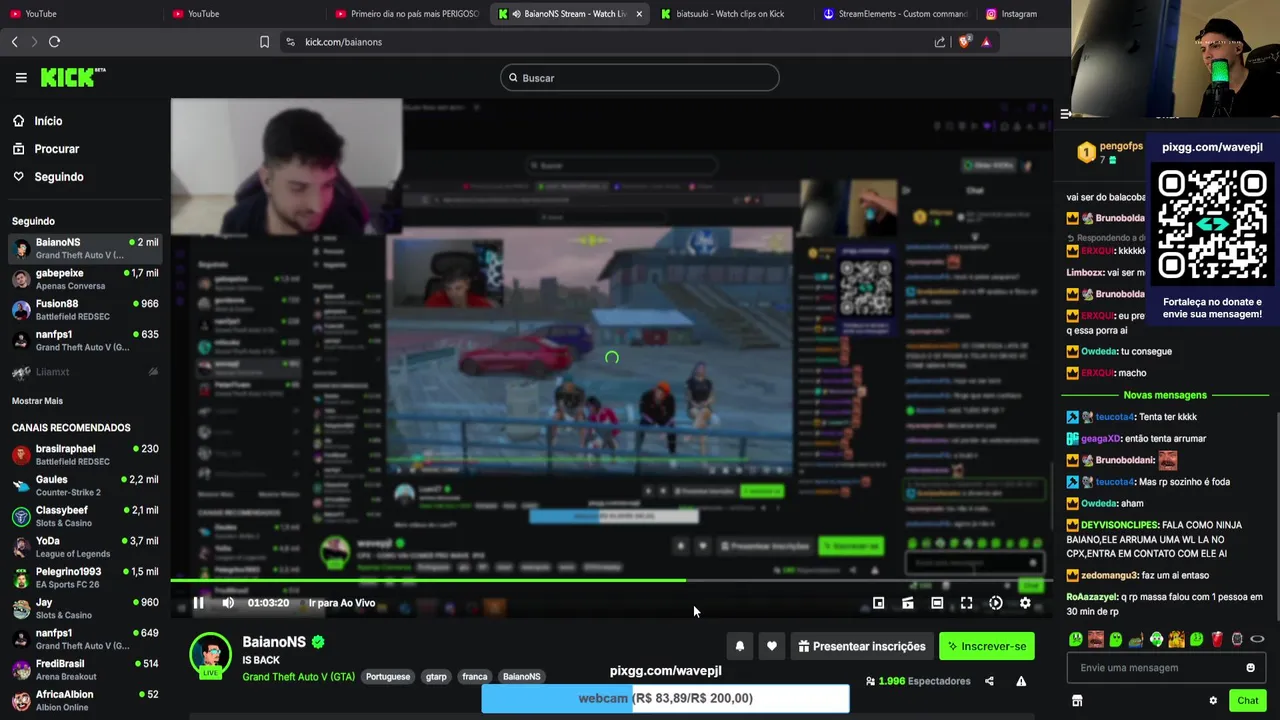Switch to StreamElements browser tab
The height and width of the screenshot is (720, 1280).
coord(895,14)
